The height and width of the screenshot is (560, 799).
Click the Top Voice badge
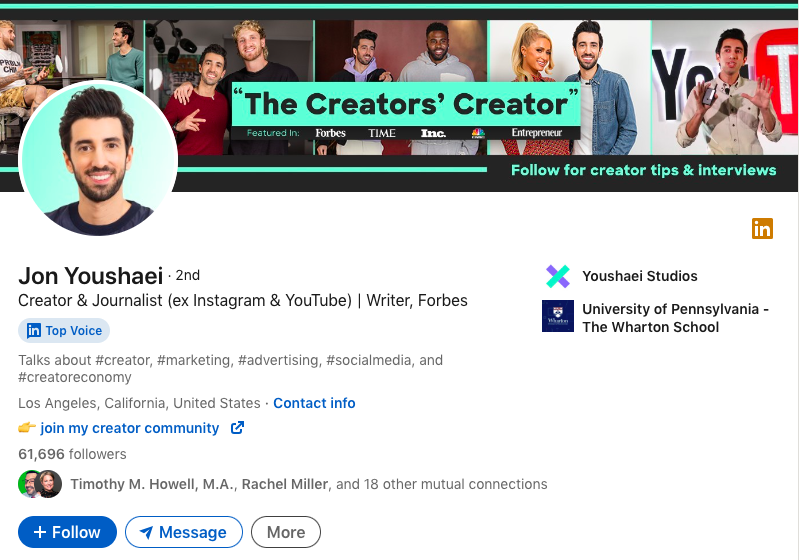(x=64, y=331)
